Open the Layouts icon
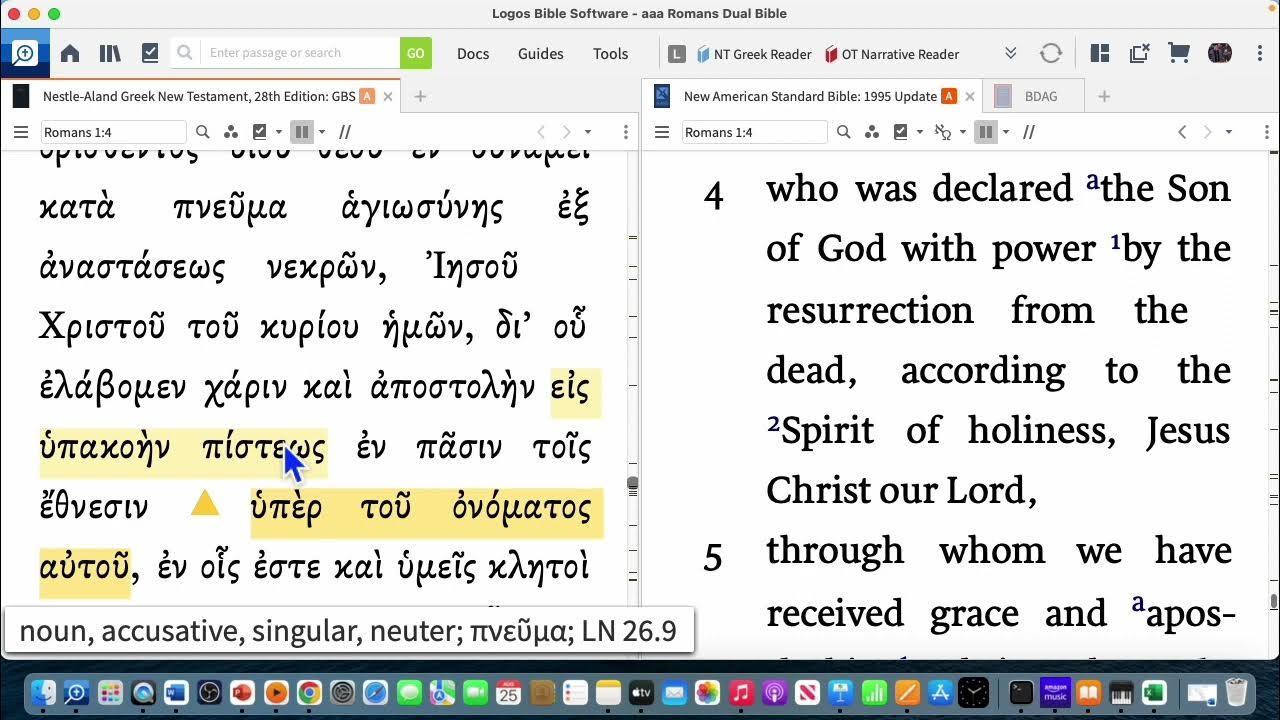This screenshot has height=720, width=1280. pyautogui.click(x=1100, y=54)
